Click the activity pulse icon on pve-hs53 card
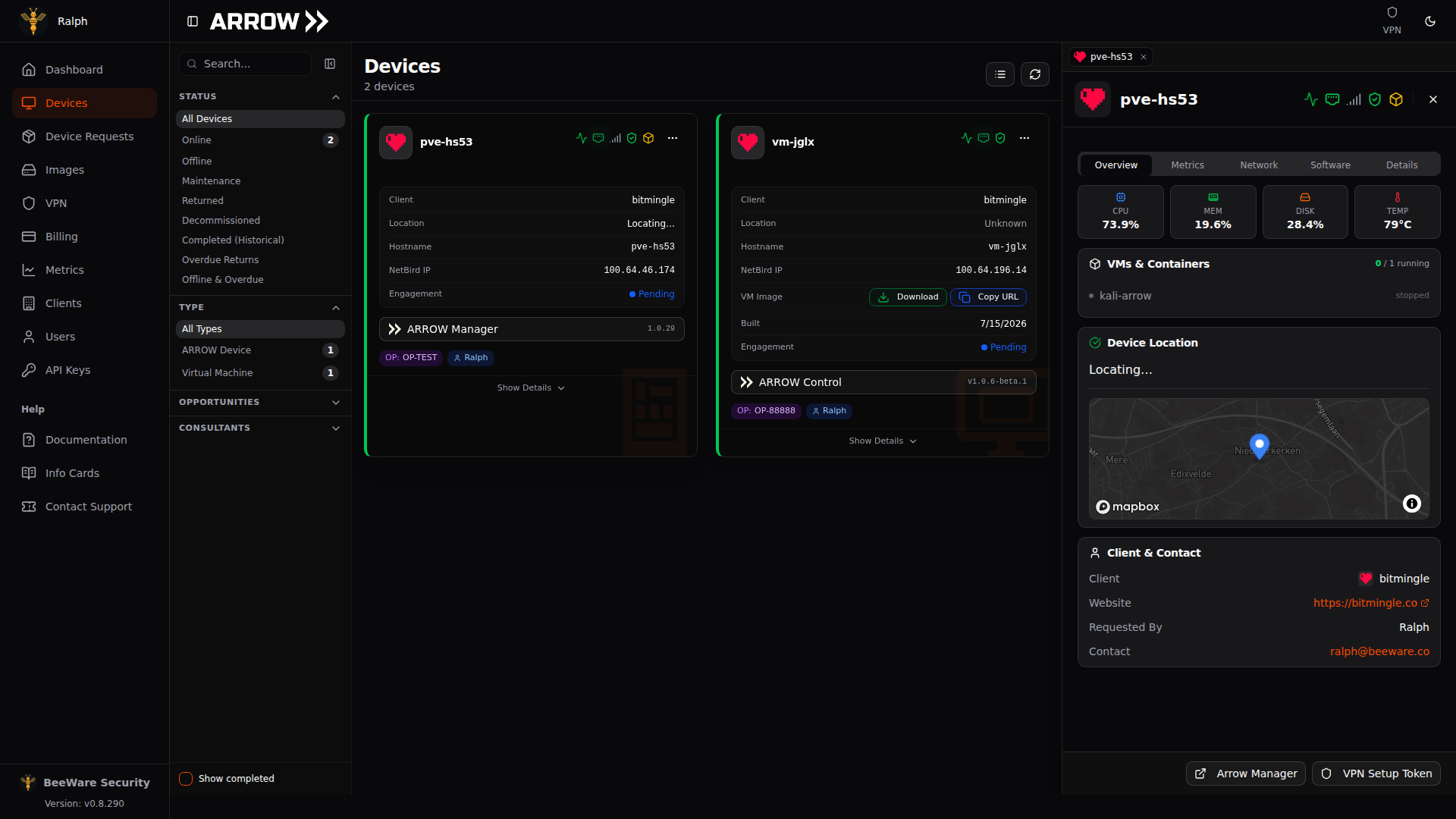Viewport: 1456px width, 819px height. [x=582, y=138]
